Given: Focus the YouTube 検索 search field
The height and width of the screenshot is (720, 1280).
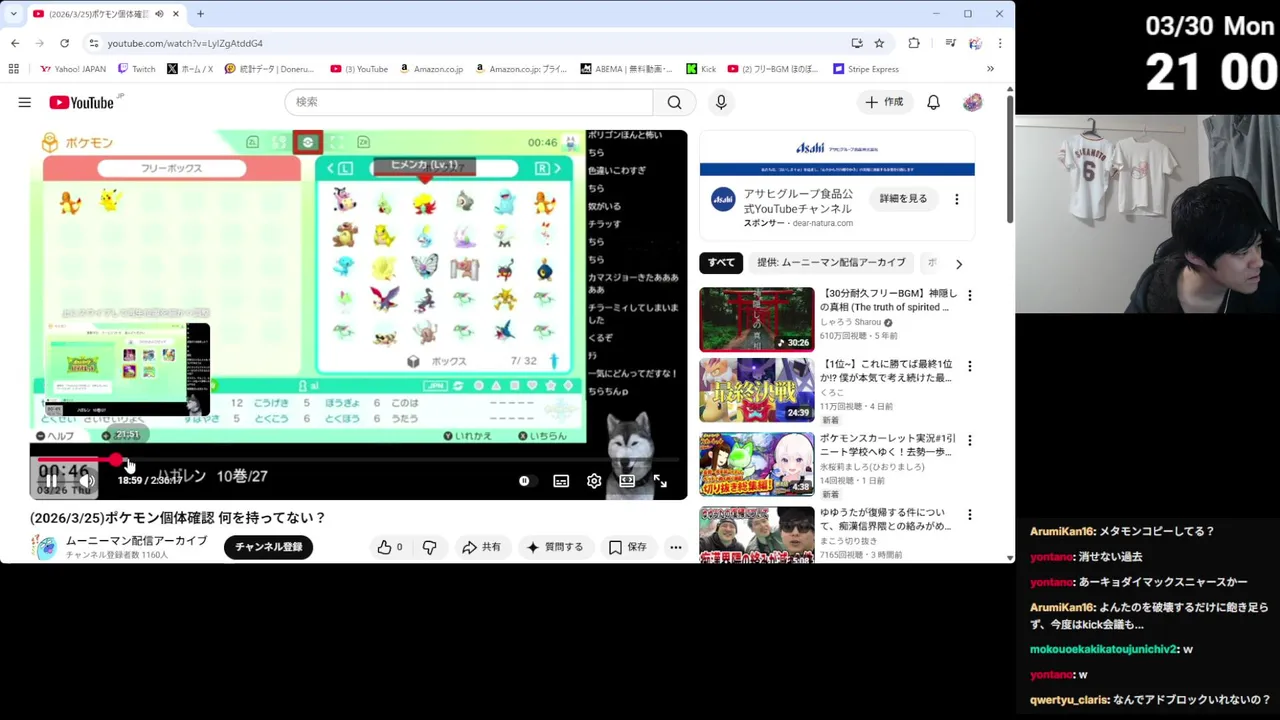Looking at the screenshot, I should [470, 102].
